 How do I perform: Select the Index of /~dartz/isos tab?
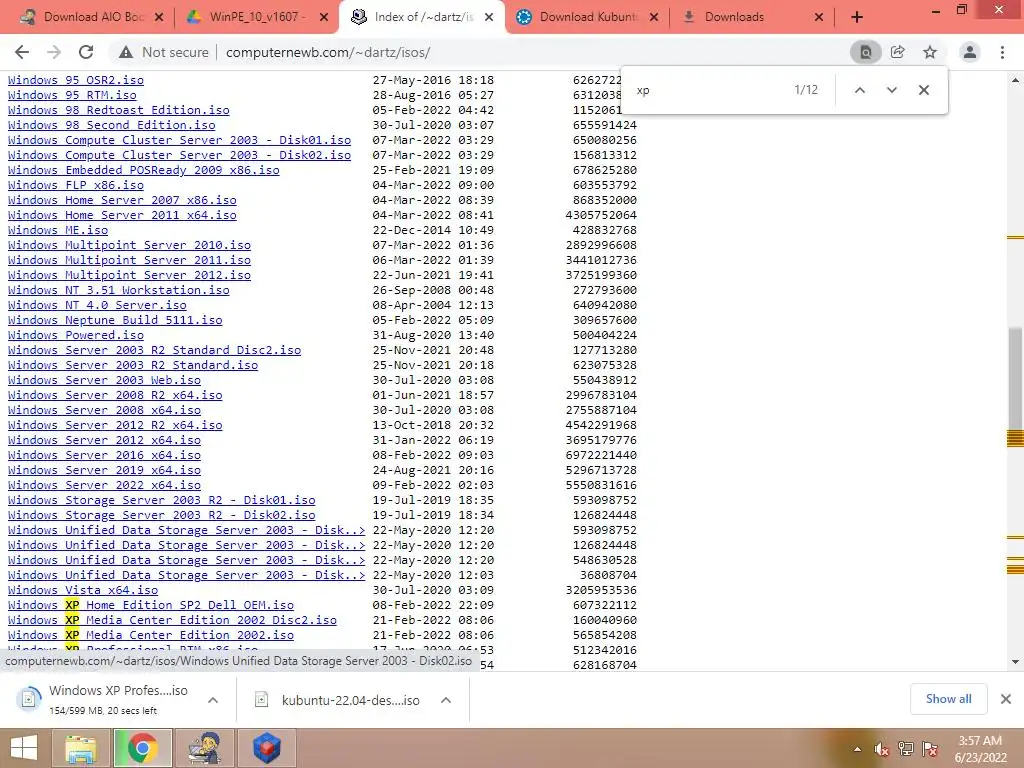422,17
